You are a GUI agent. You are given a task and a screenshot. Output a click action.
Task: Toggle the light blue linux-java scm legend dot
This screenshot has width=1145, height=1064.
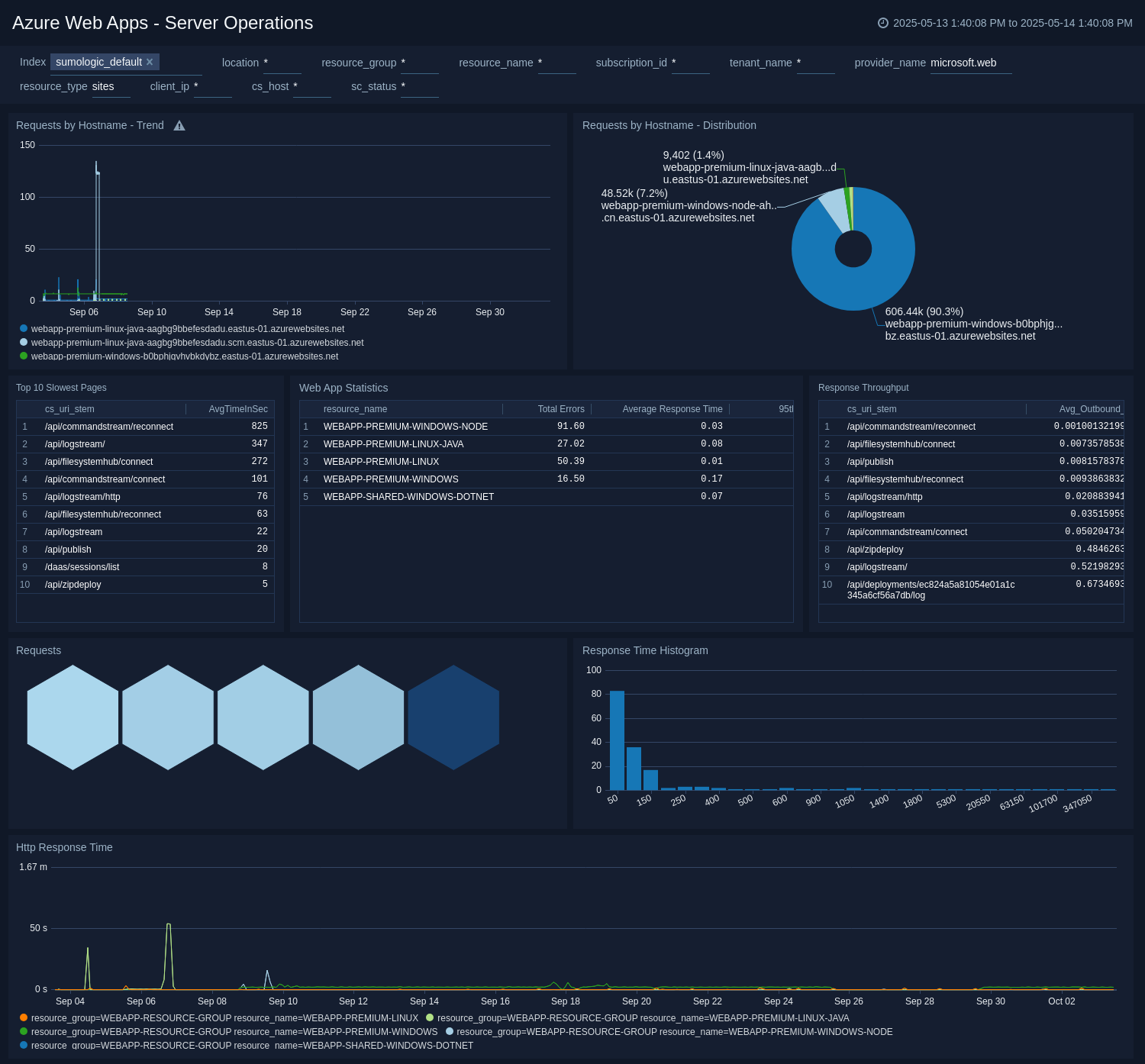pyautogui.click(x=24, y=342)
